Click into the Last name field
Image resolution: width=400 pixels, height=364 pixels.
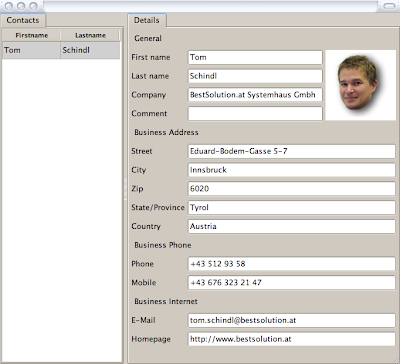255,76
